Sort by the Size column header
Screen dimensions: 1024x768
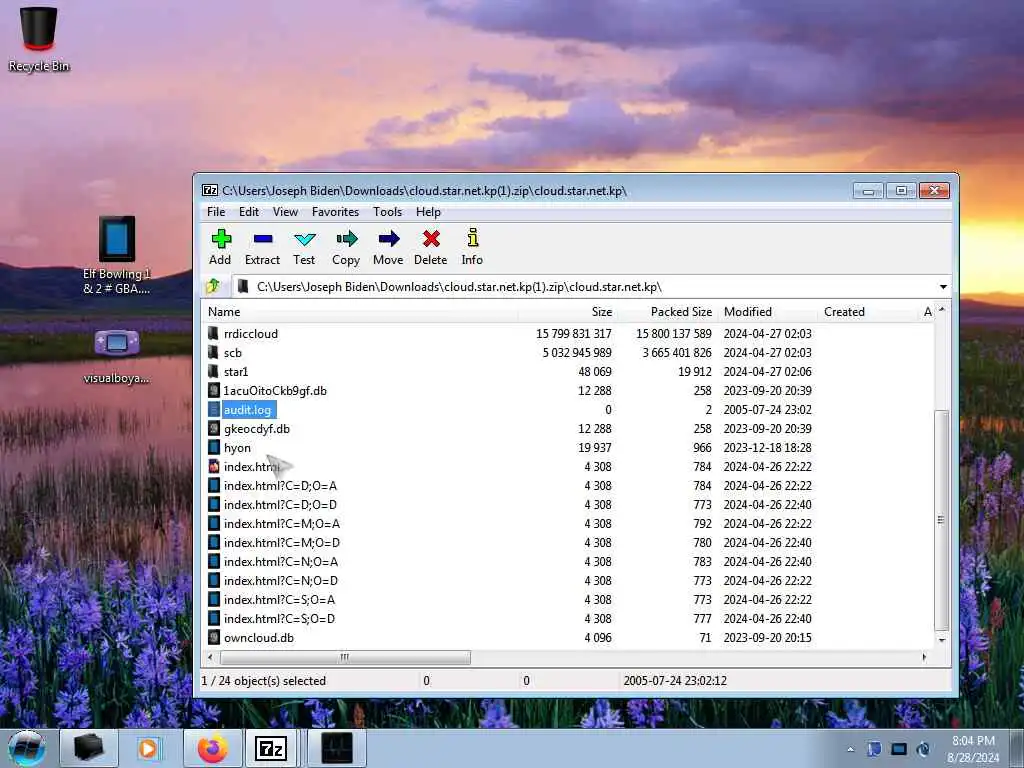[x=568, y=312]
